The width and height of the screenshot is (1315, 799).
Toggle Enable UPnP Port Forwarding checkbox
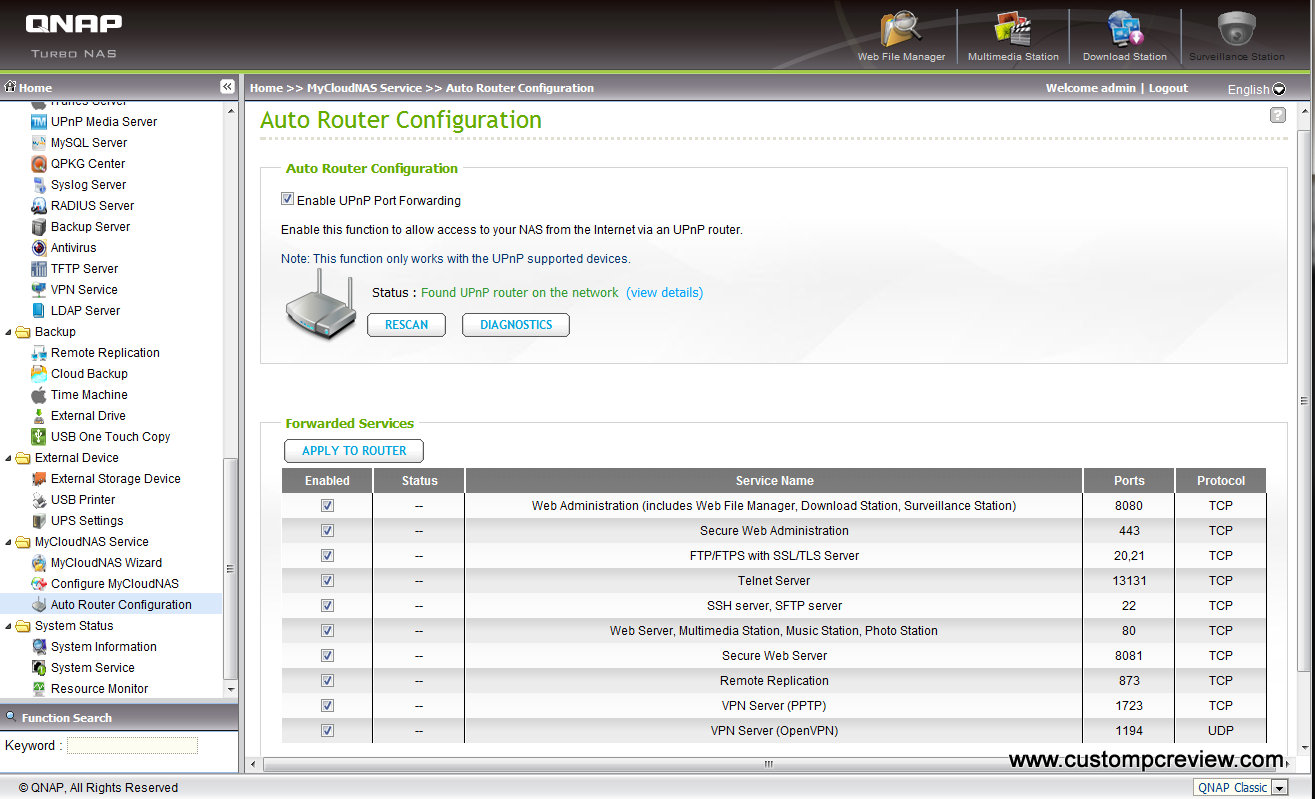[x=287, y=199]
